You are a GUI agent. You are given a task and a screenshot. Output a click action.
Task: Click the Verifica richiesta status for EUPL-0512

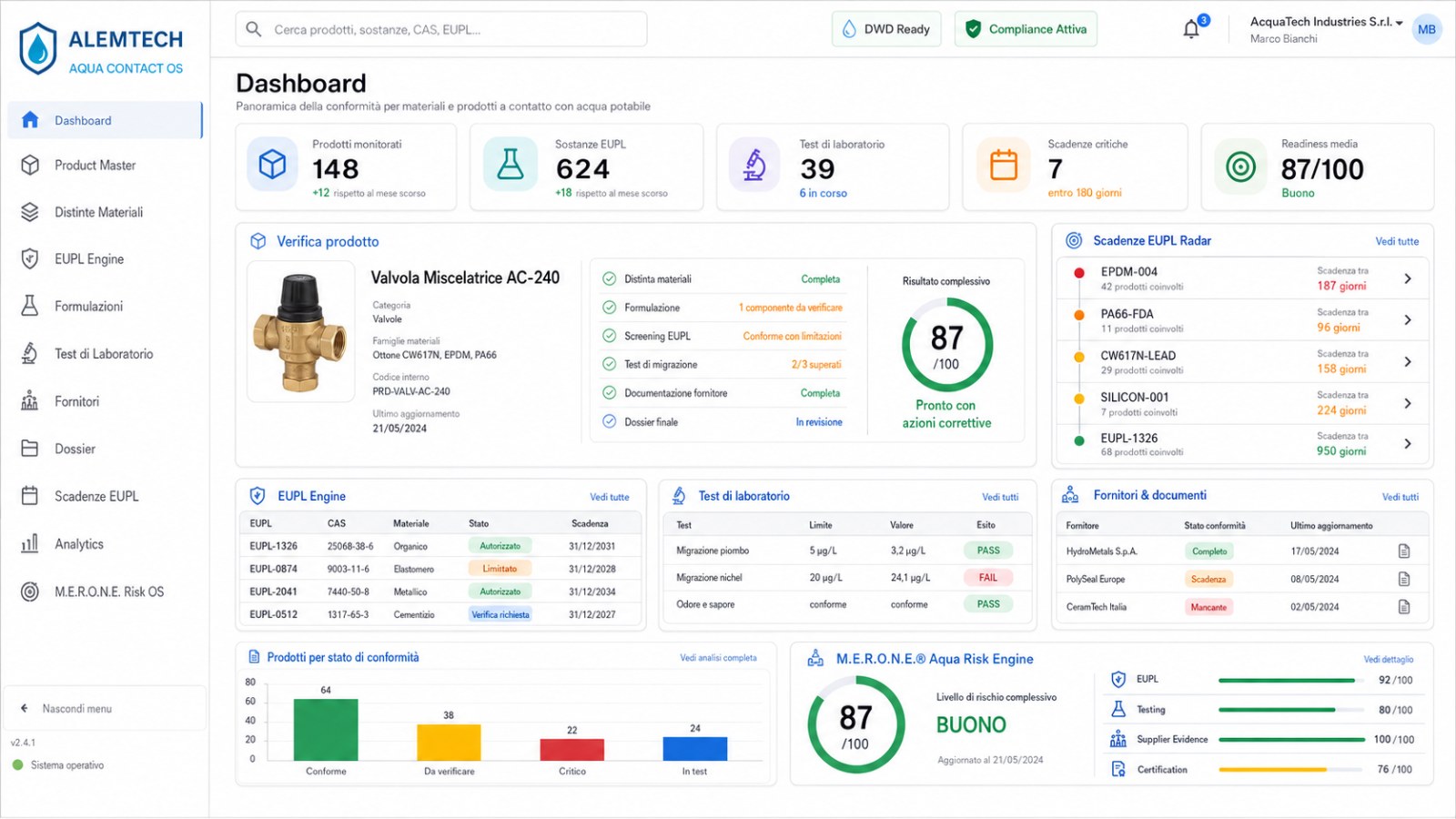[x=500, y=614]
